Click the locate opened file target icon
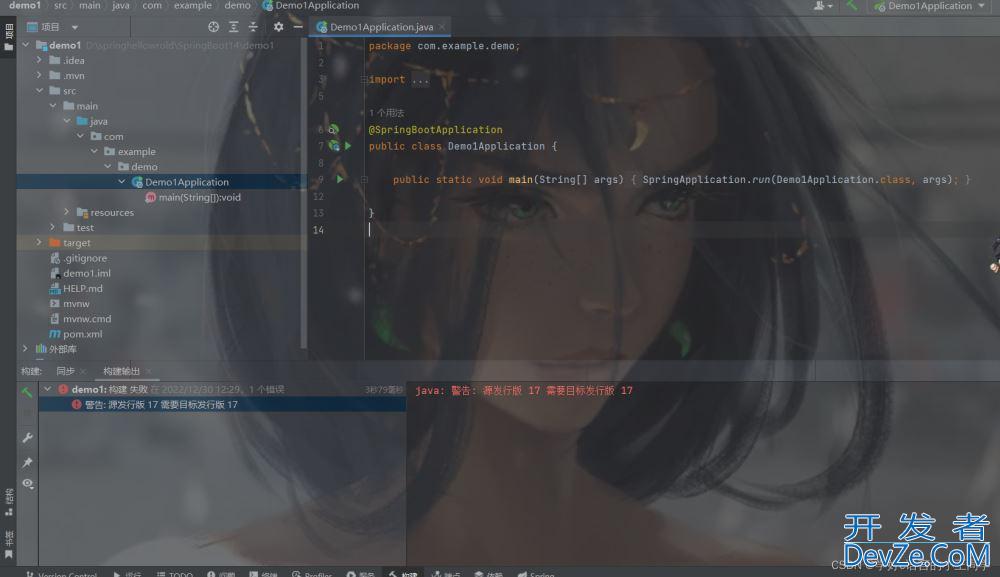The width and height of the screenshot is (1000, 577). [x=214, y=27]
